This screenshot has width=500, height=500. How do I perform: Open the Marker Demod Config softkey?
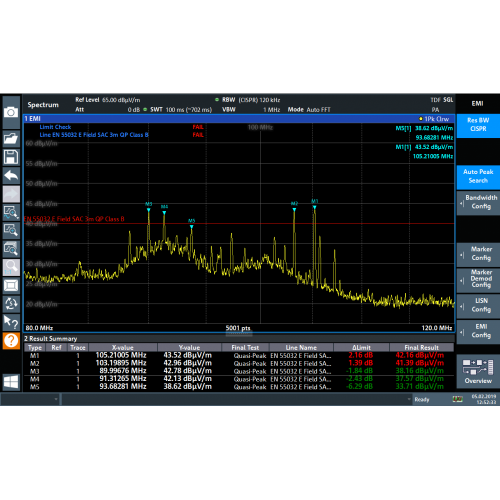478,279
